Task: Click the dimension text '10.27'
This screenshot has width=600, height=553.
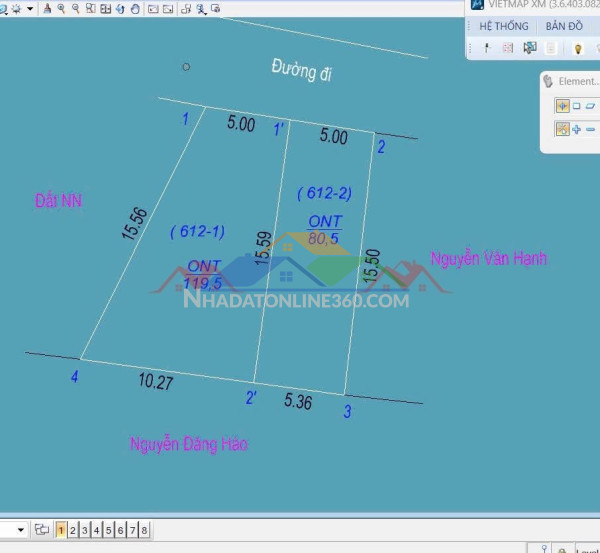Action: coord(156,382)
